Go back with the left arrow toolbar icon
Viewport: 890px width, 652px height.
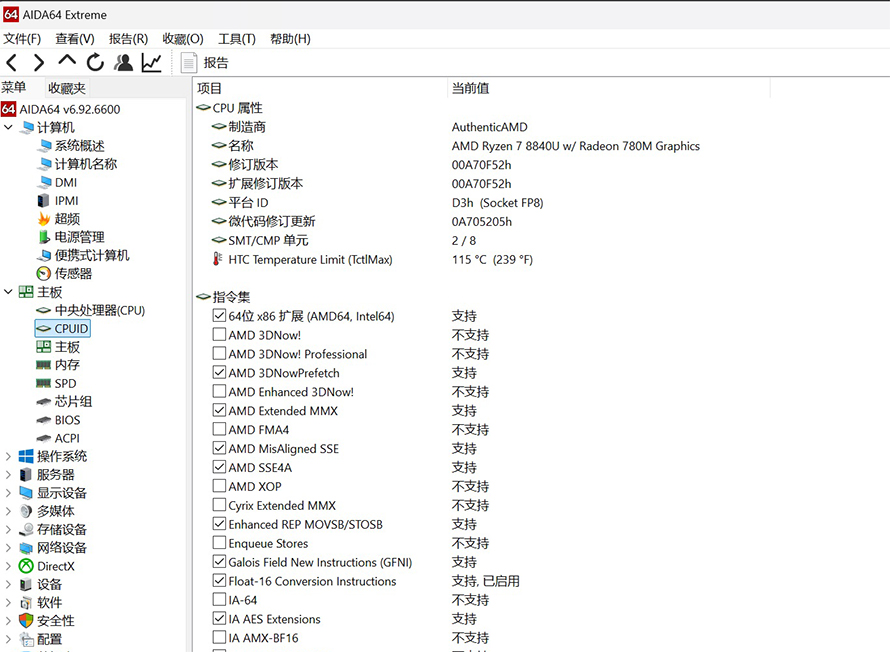coord(11,62)
